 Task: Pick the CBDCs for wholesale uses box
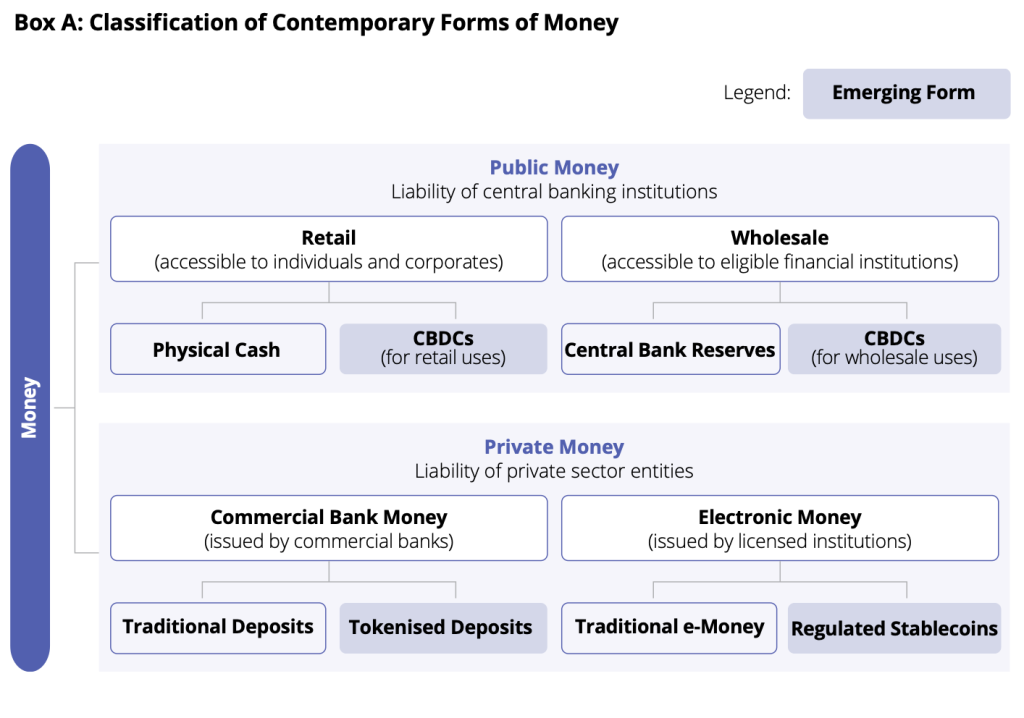894,349
